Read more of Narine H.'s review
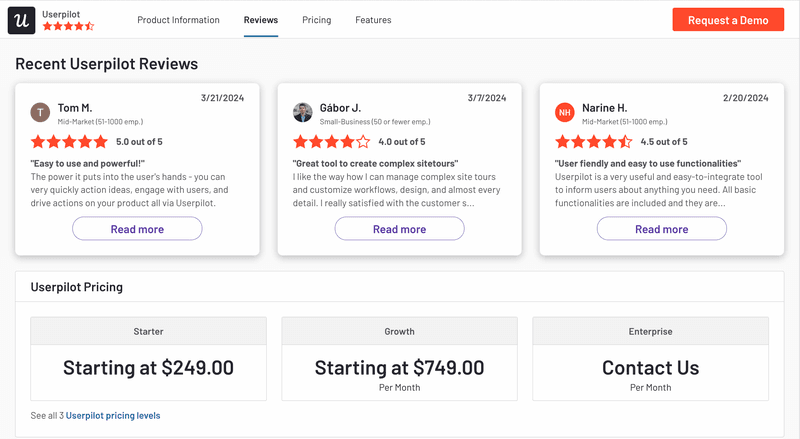Image resolution: width=800 pixels, height=439 pixels. coord(662,229)
